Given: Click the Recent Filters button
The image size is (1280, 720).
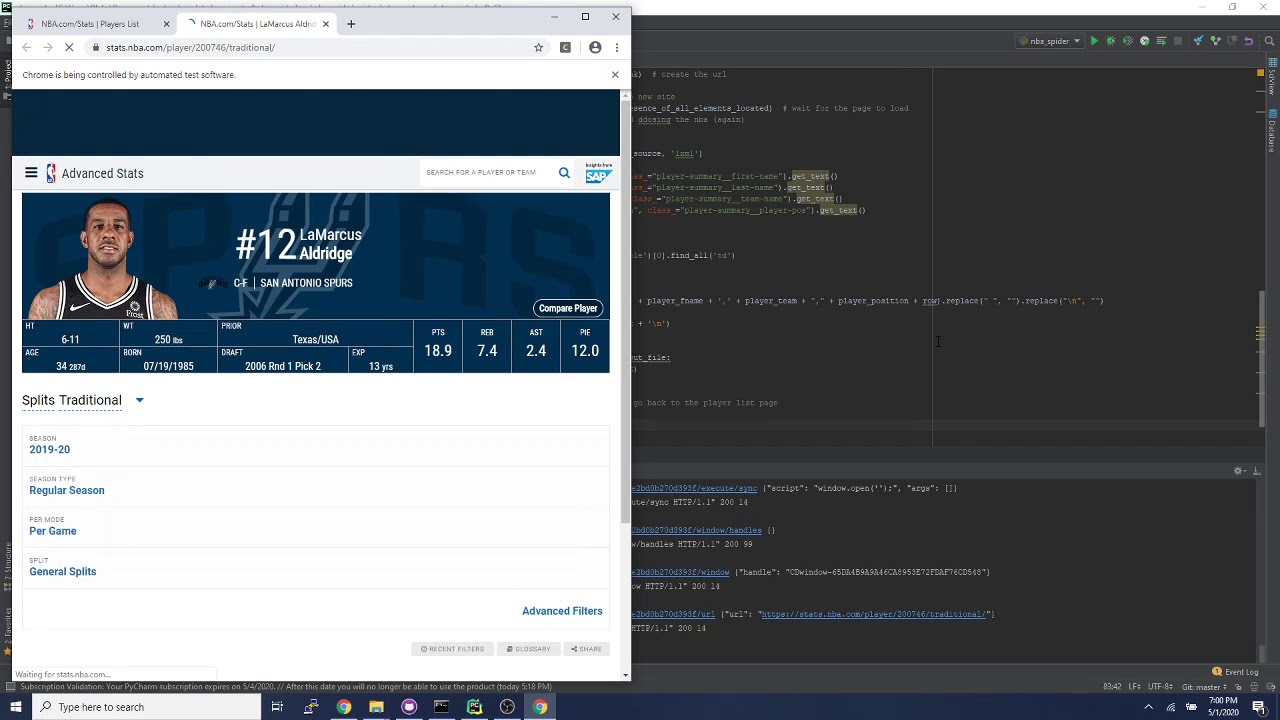Looking at the screenshot, I should coord(453,649).
